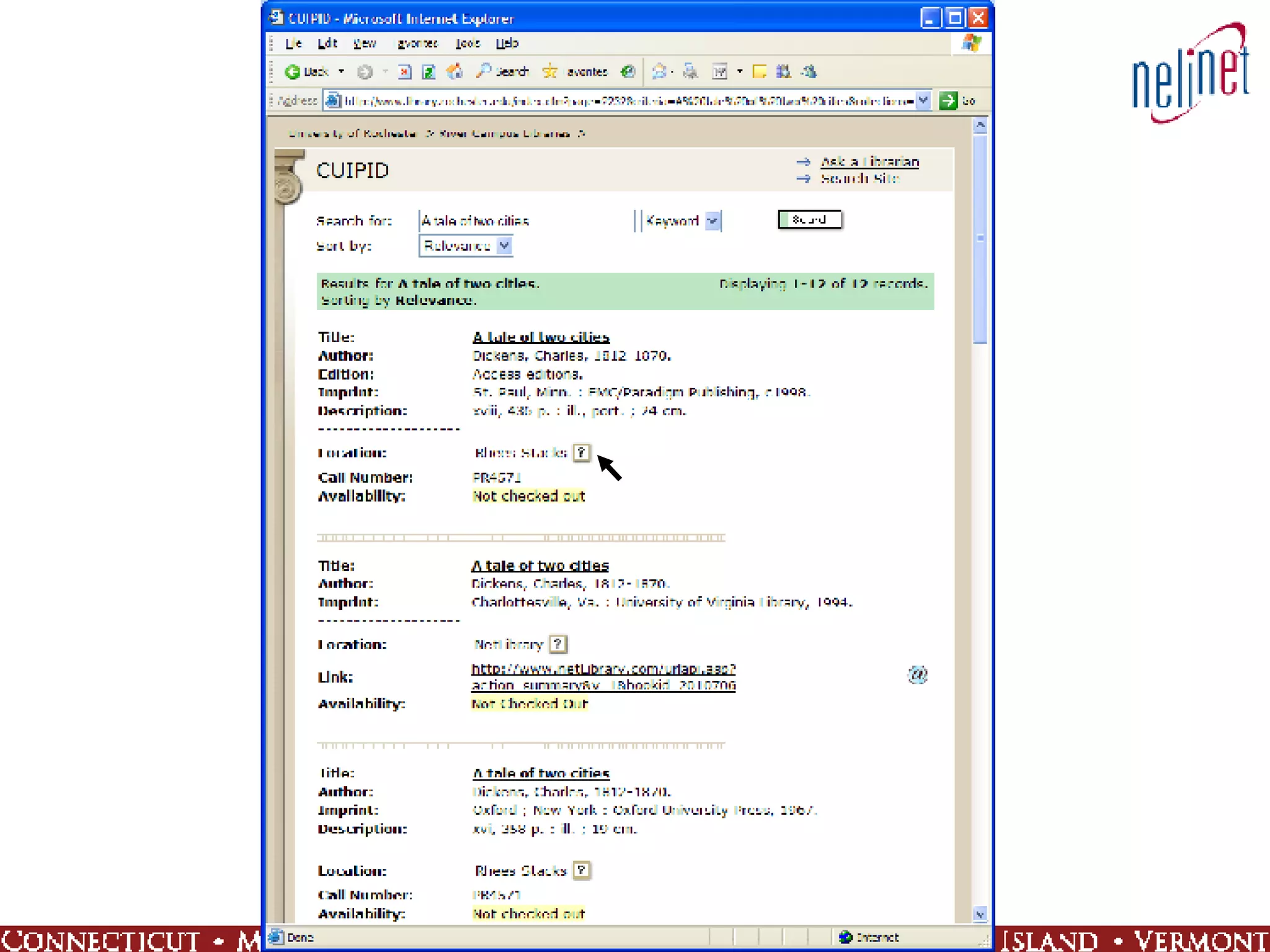Click the Stop loading icon
This screenshot has width=1270, height=952.
tap(404, 72)
